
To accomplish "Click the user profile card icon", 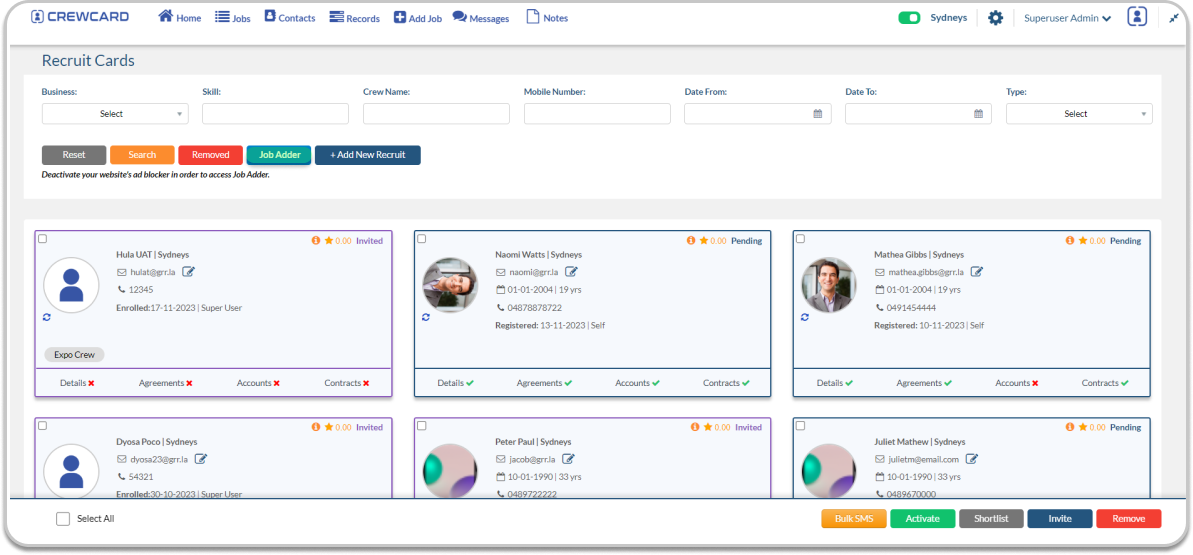I will click(x=1136, y=17).
